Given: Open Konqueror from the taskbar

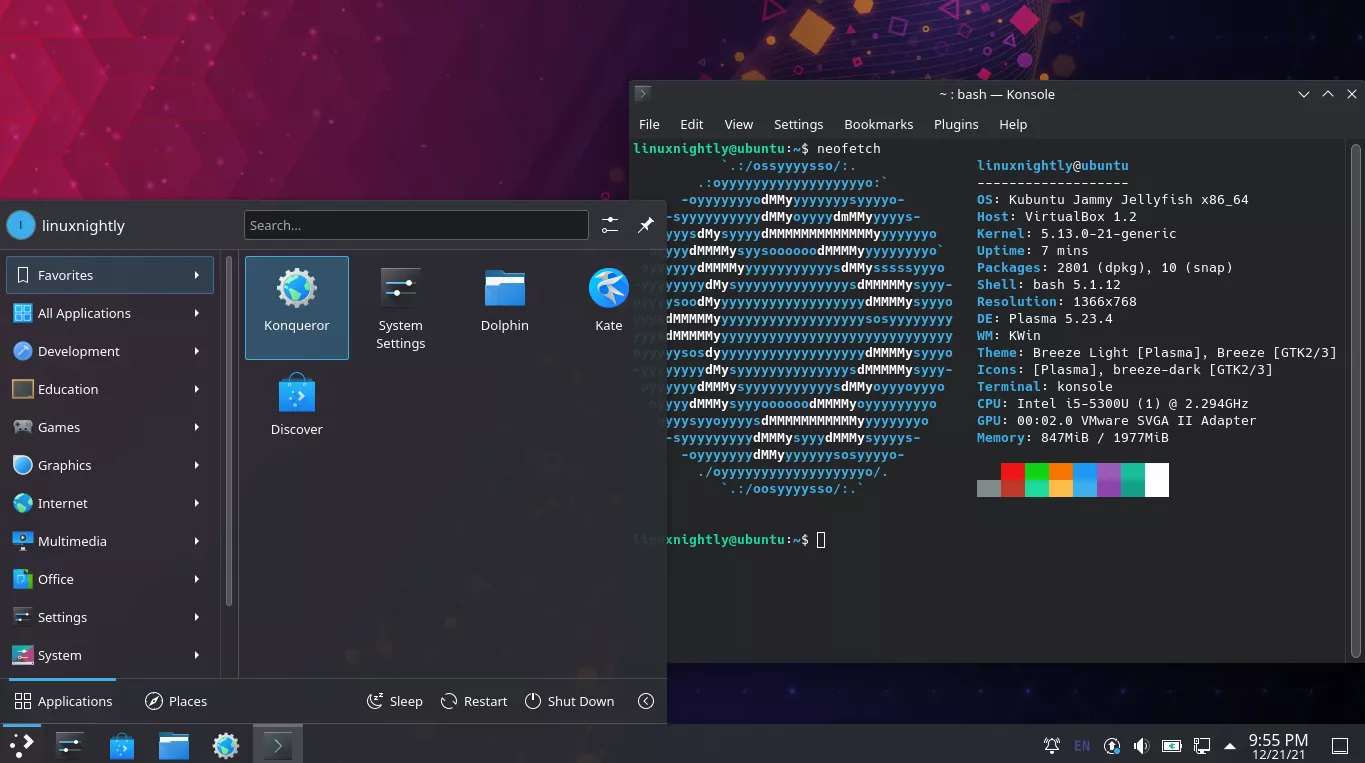Looking at the screenshot, I should (226, 745).
